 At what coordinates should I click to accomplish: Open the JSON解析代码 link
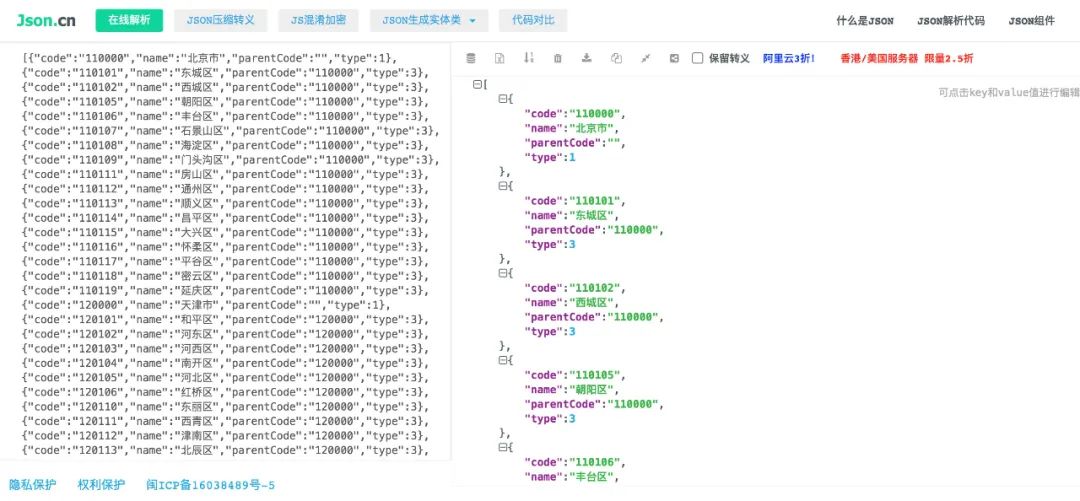pyautogui.click(x=951, y=21)
